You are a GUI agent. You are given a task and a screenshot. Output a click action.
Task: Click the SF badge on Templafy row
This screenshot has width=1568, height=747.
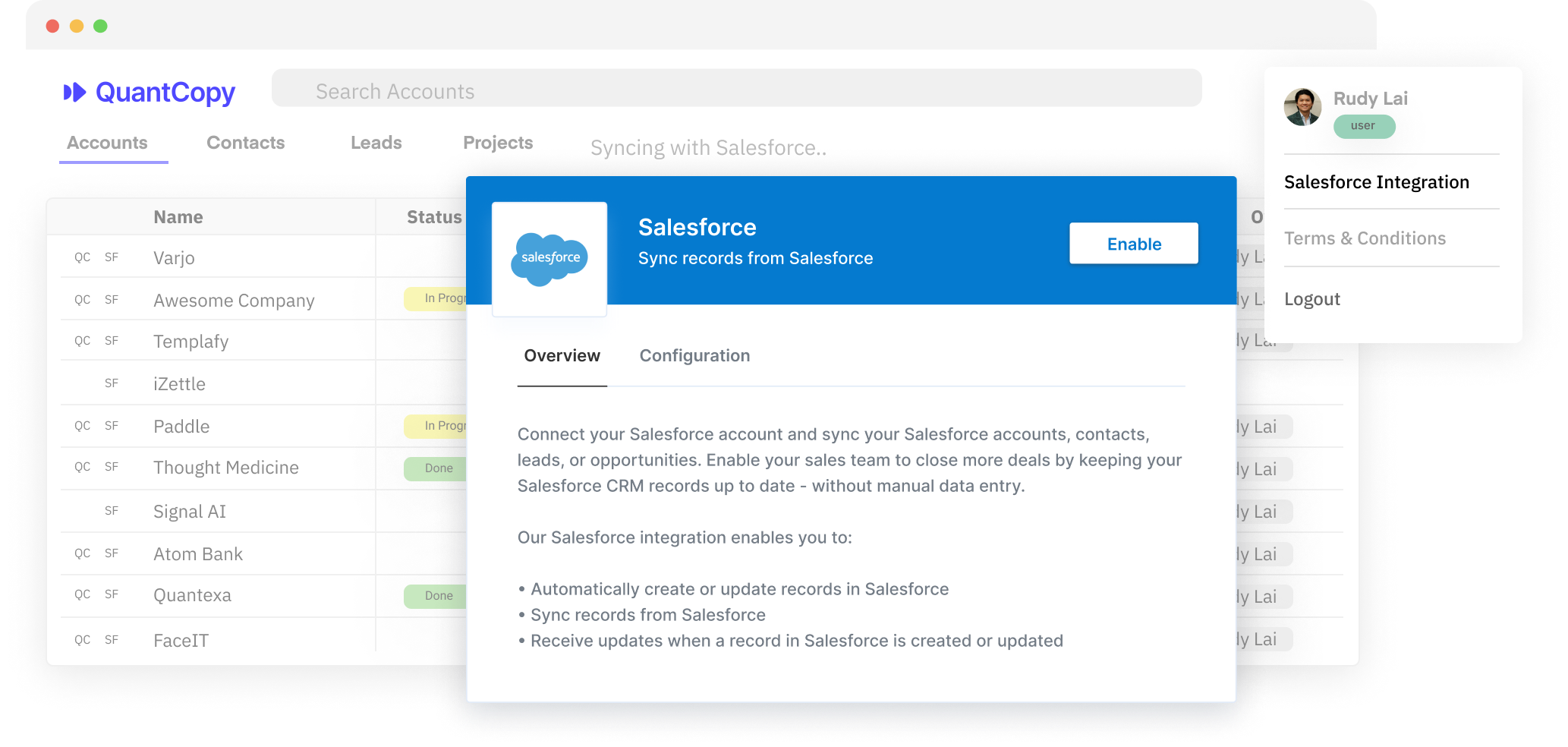[112, 341]
